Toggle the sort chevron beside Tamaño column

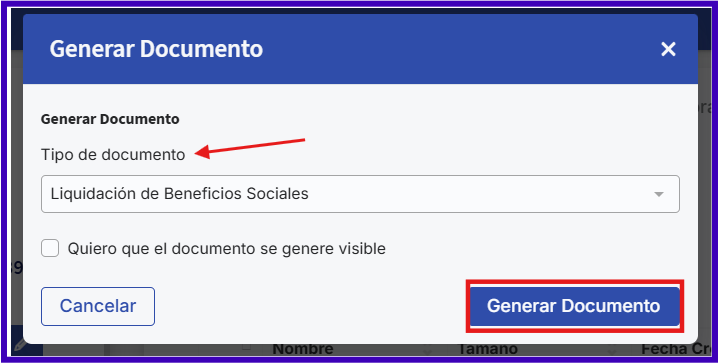612,352
